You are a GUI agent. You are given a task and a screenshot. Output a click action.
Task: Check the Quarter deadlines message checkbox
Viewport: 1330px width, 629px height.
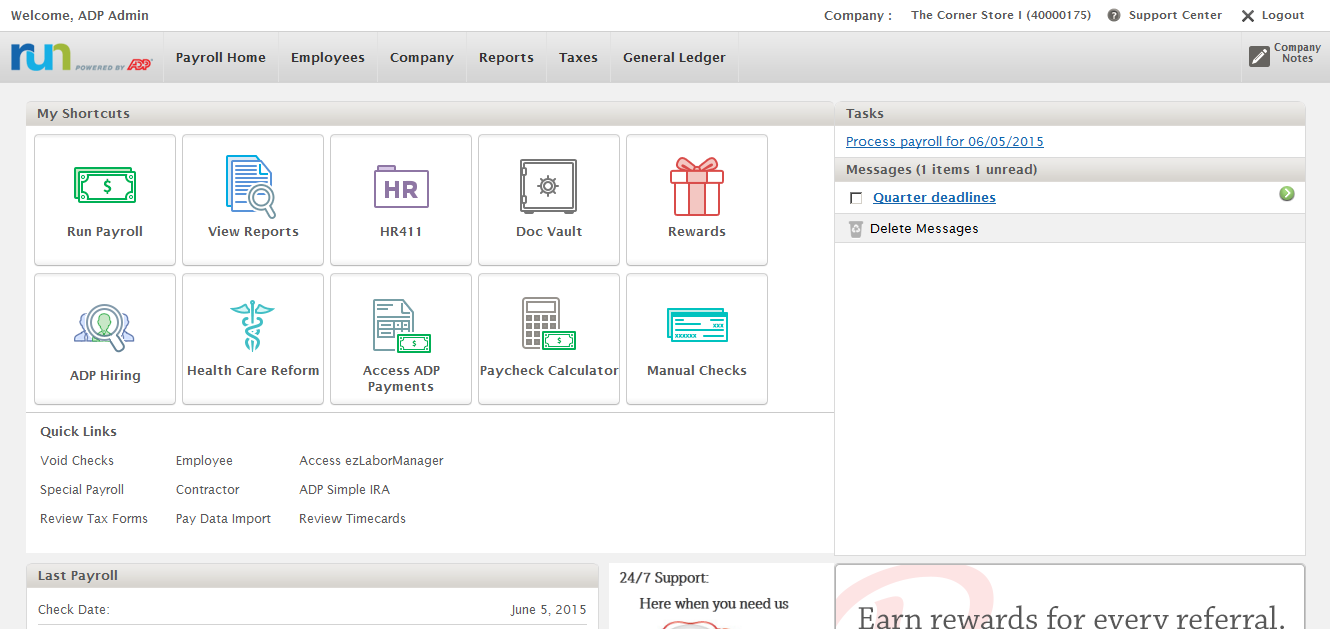pyautogui.click(x=855, y=197)
